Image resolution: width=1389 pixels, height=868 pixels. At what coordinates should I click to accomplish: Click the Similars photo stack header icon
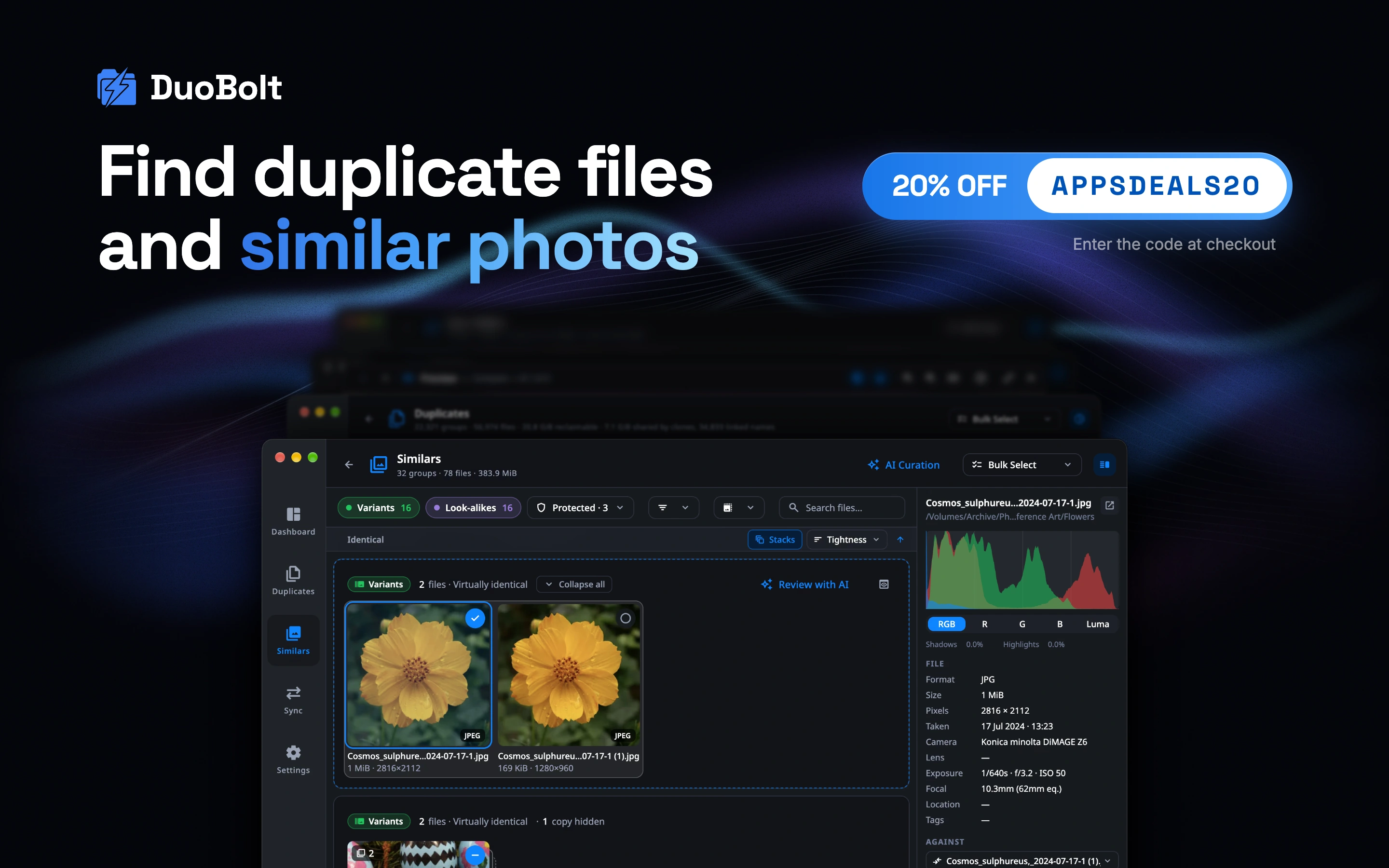pos(379,464)
